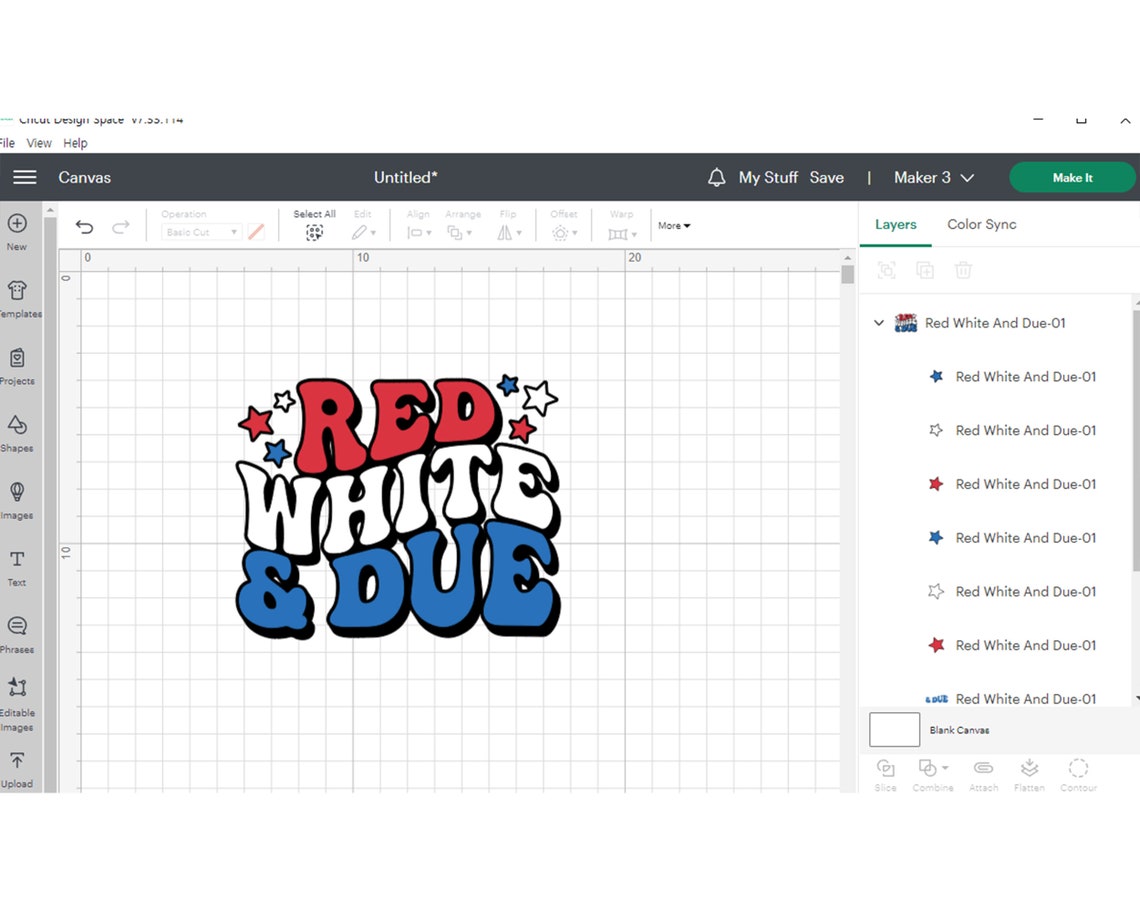Collapse the Red White And Due-01 group

click(879, 323)
